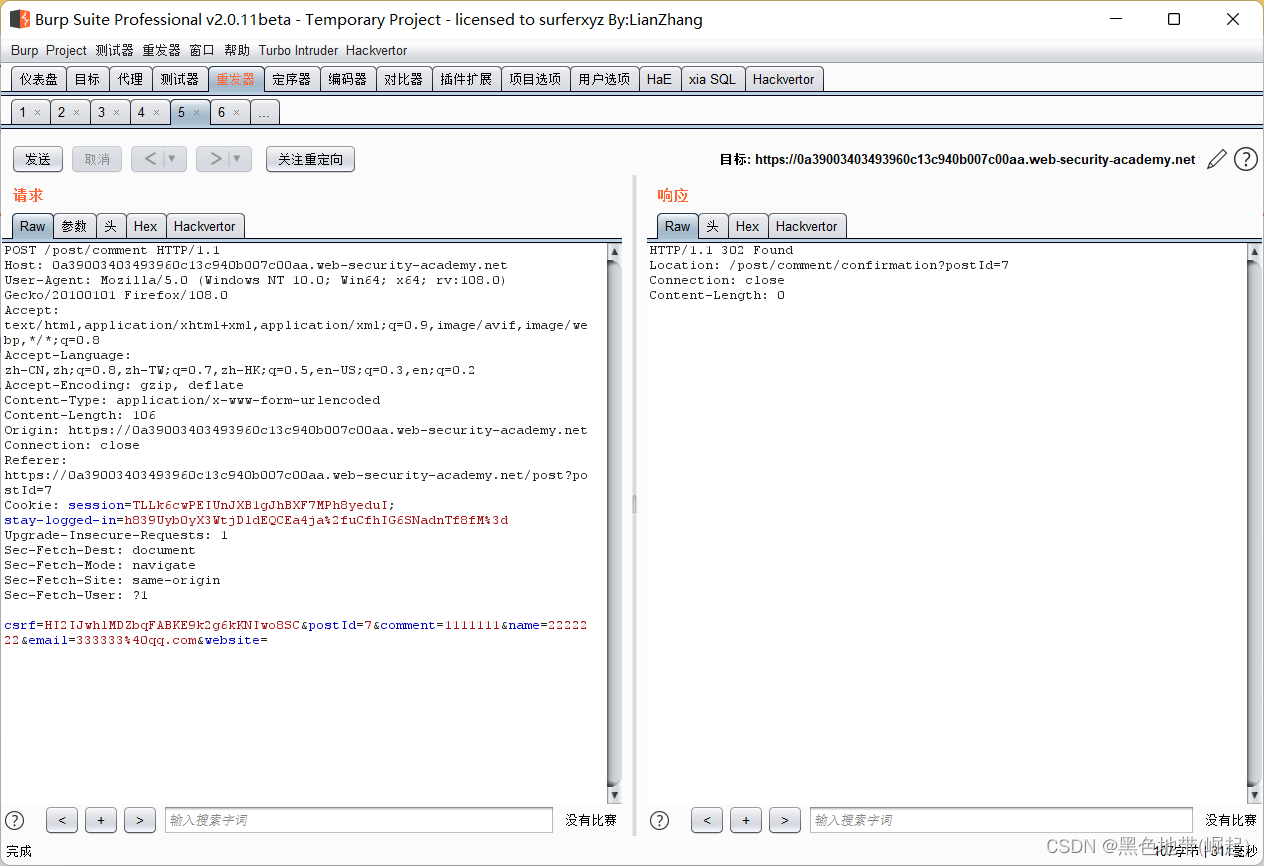Image resolution: width=1264 pixels, height=866 pixels.
Task: Open the 重发器 menu
Action: 161,50
